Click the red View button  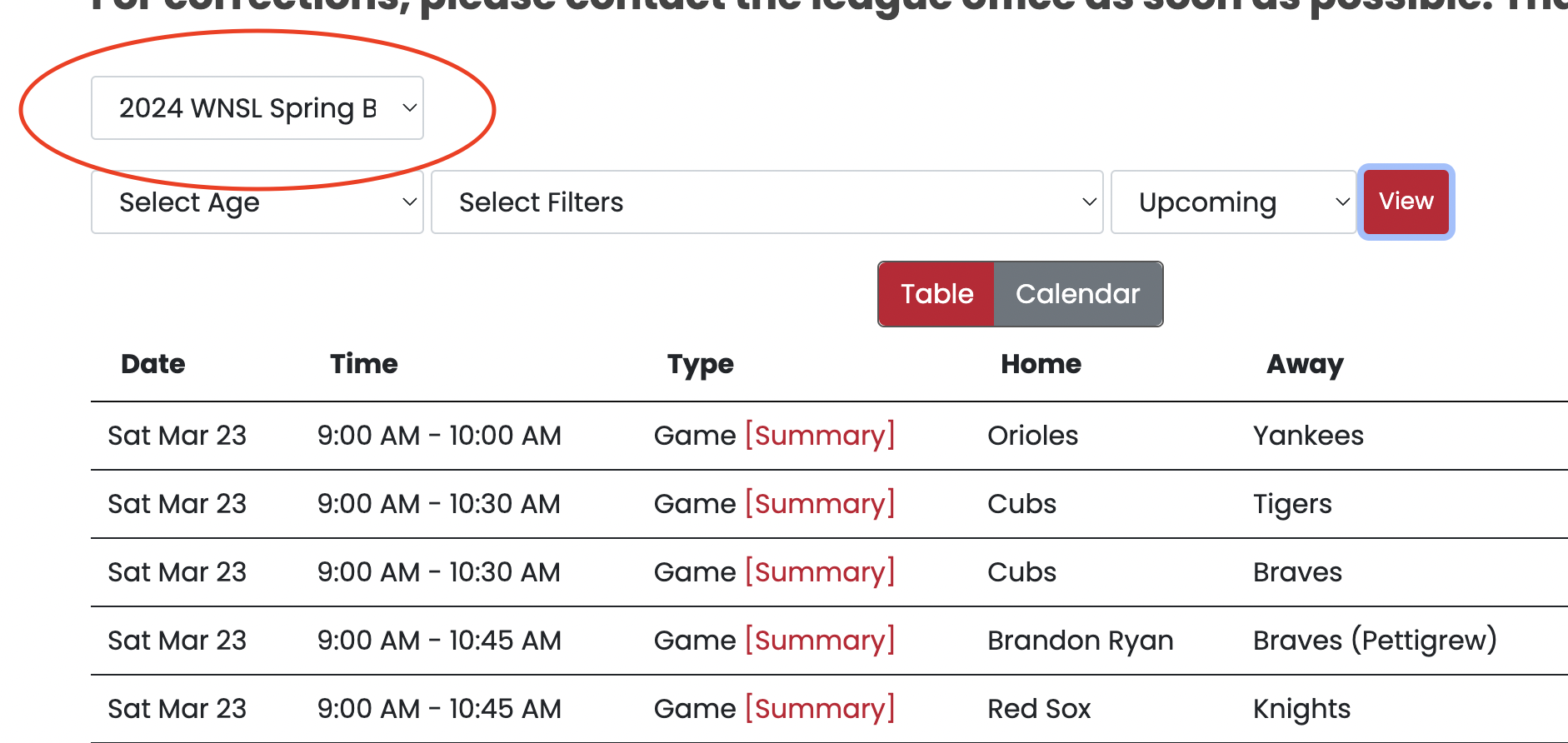click(1406, 202)
